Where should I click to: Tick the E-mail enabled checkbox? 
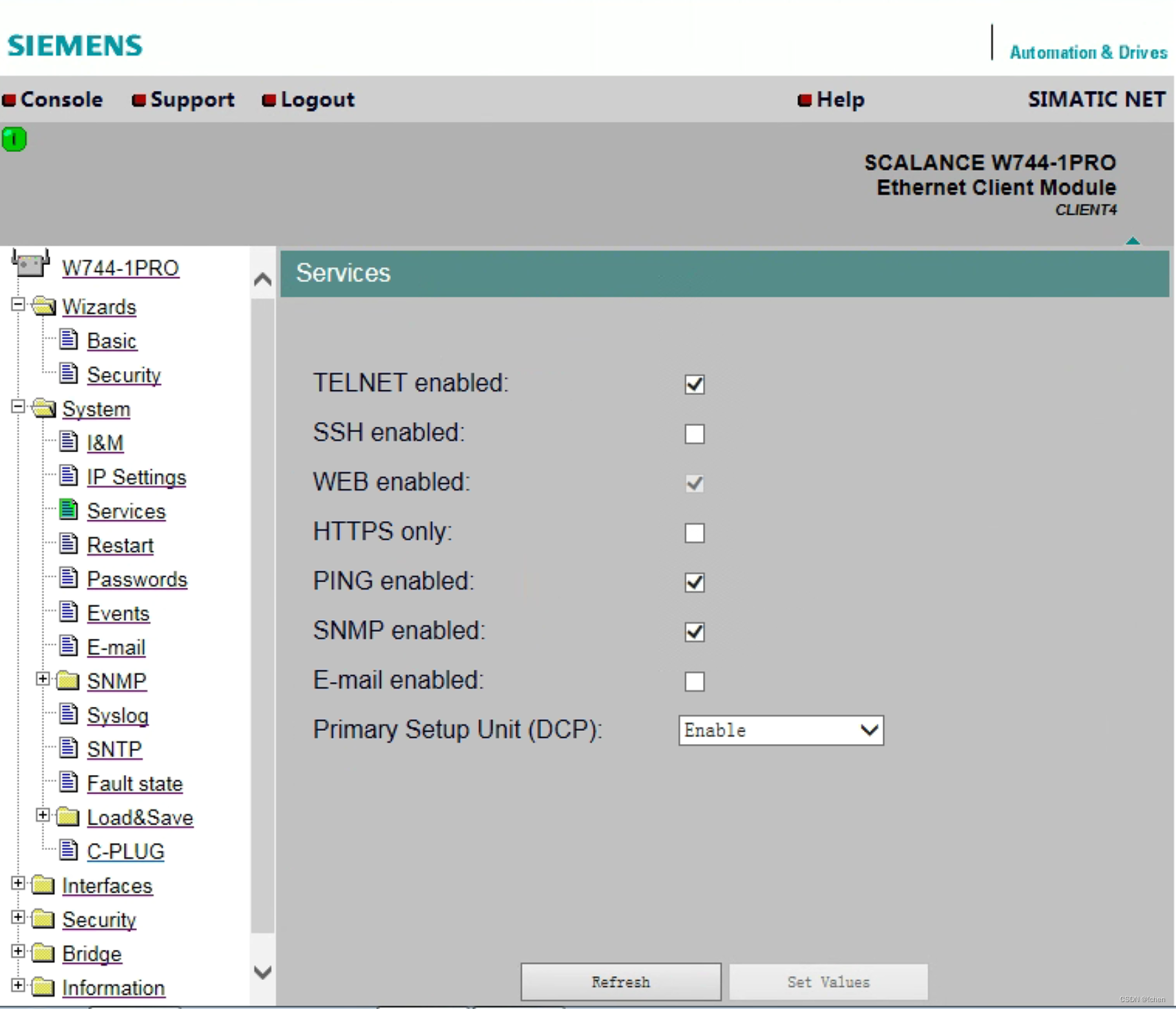click(695, 681)
